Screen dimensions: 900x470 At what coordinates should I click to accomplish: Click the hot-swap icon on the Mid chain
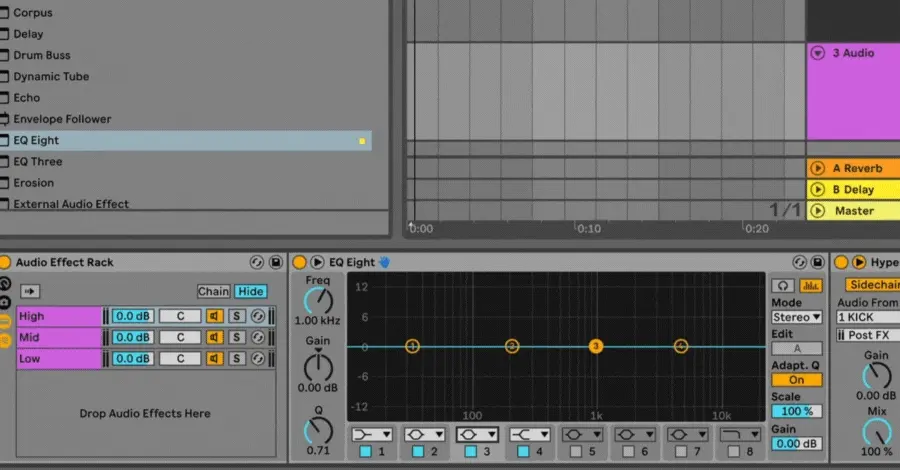[258, 337]
